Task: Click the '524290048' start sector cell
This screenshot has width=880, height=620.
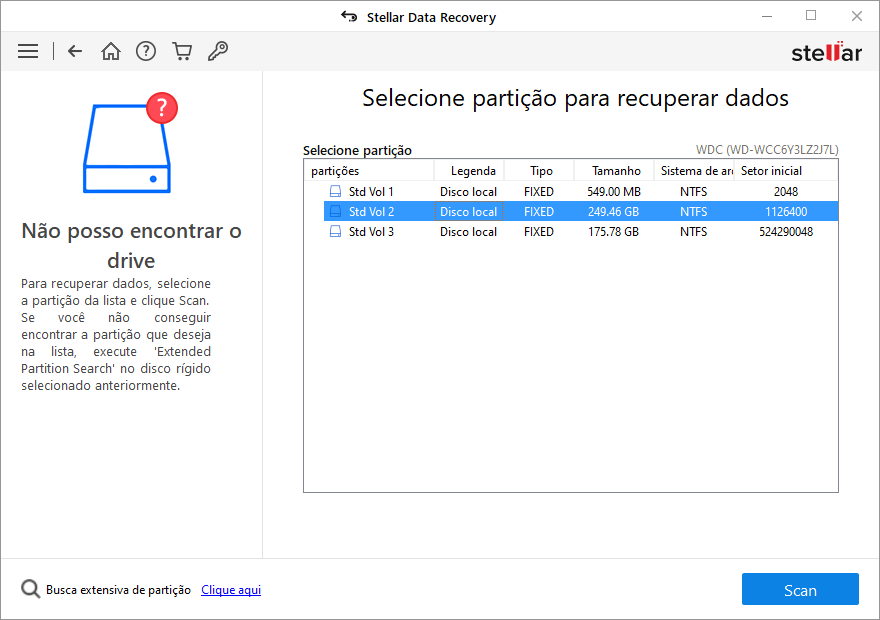Action: [786, 232]
